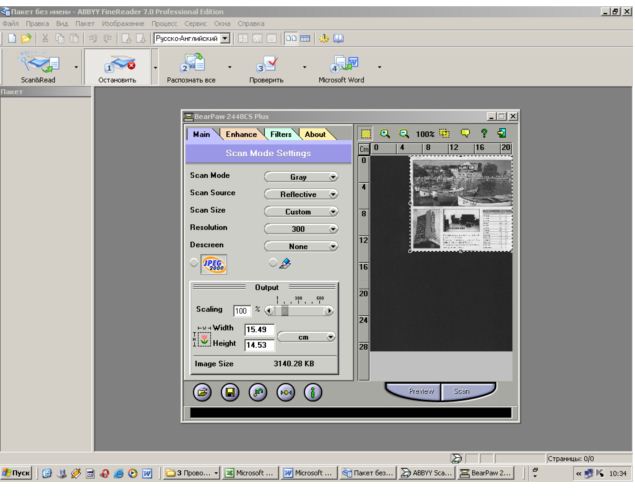
Task: Click the Scan&Read wizard icon
Action: (x=38, y=63)
